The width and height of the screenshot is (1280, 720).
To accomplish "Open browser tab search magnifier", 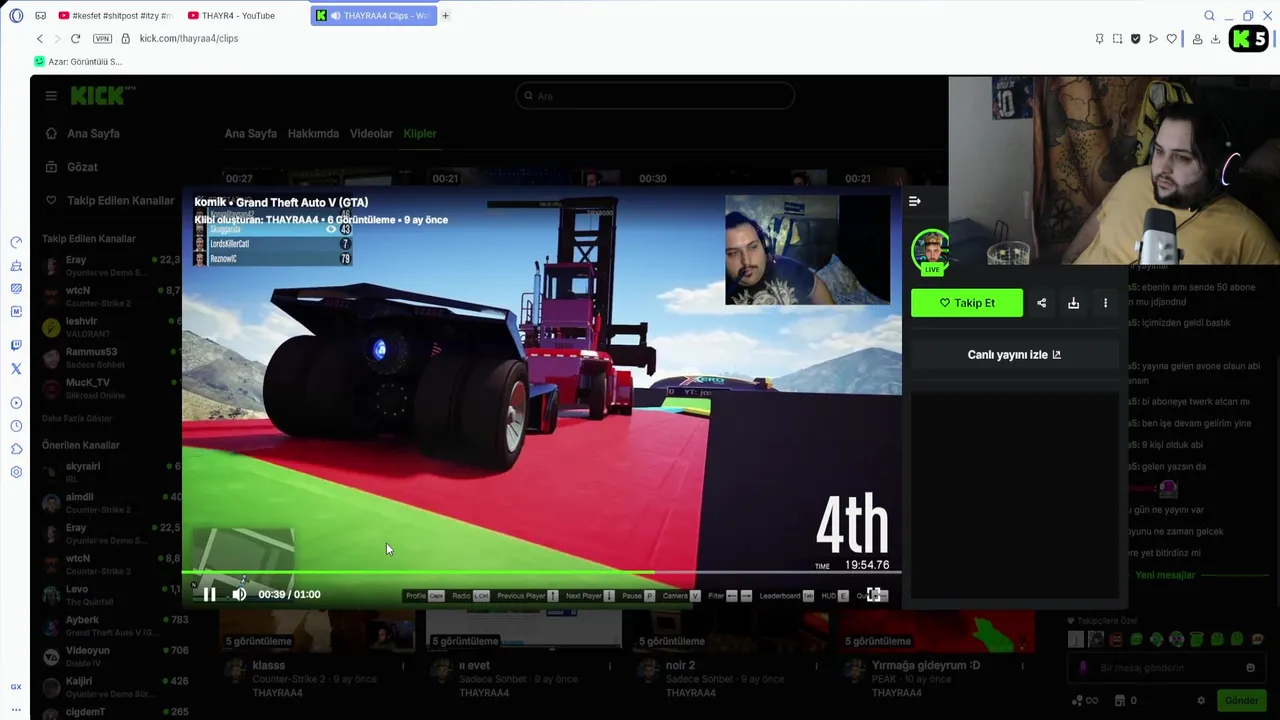I will pyautogui.click(x=1209, y=15).
